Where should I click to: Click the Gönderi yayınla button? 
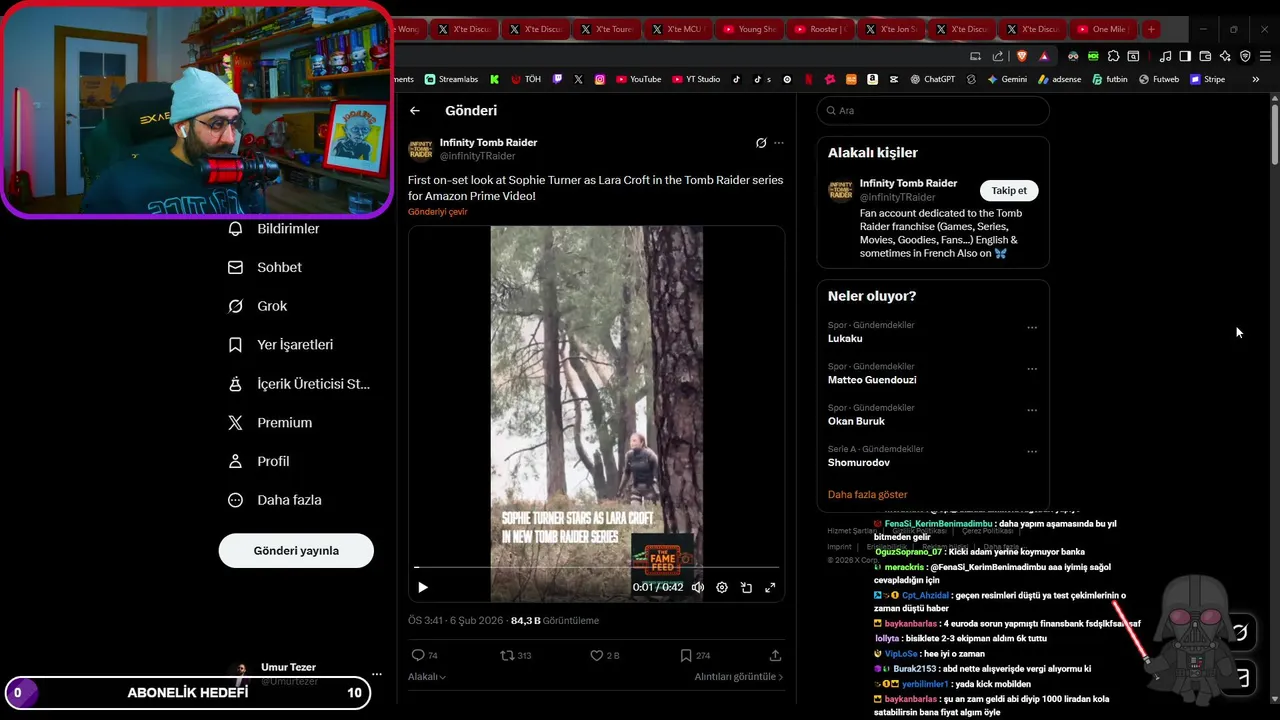coord(296,551)
